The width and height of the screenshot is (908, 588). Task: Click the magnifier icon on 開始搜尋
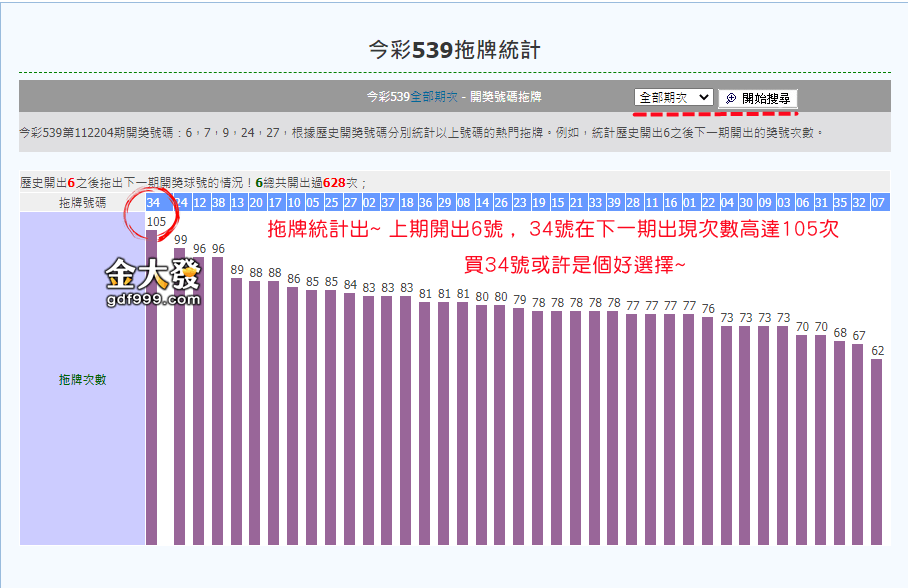coord(731,98)
